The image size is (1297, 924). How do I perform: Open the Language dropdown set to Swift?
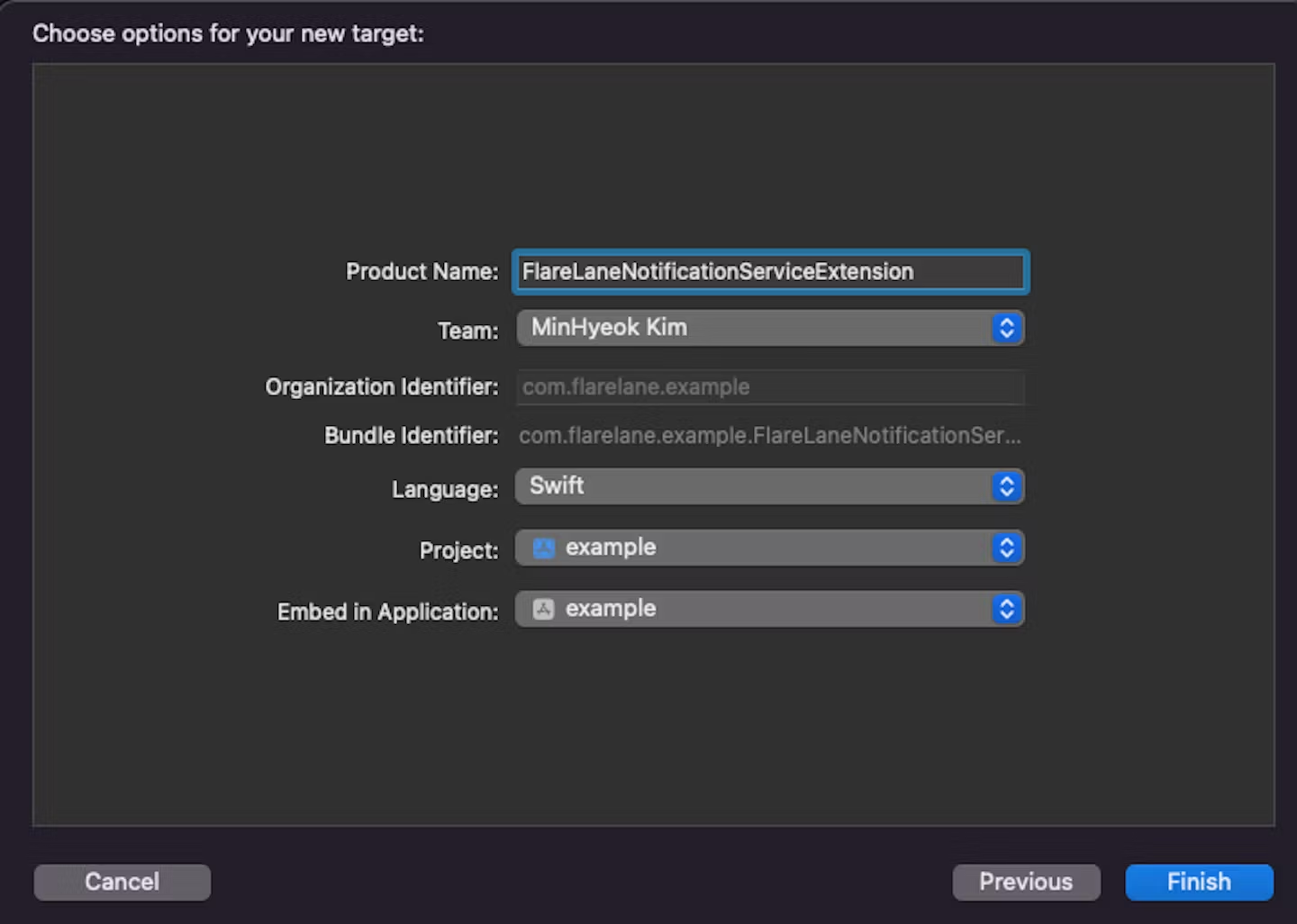[755, 486]
